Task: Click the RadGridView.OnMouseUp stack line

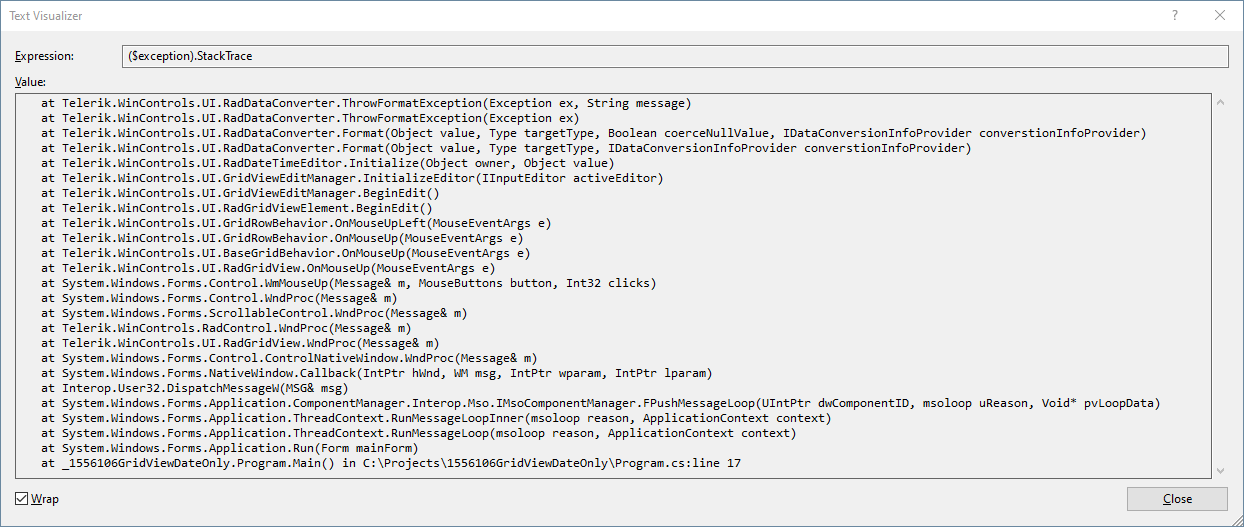Action: click(x=268, y=268)
